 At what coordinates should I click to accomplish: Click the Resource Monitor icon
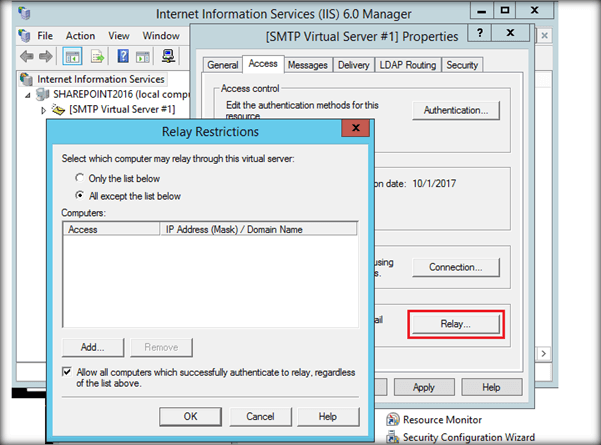click(392, 419)
